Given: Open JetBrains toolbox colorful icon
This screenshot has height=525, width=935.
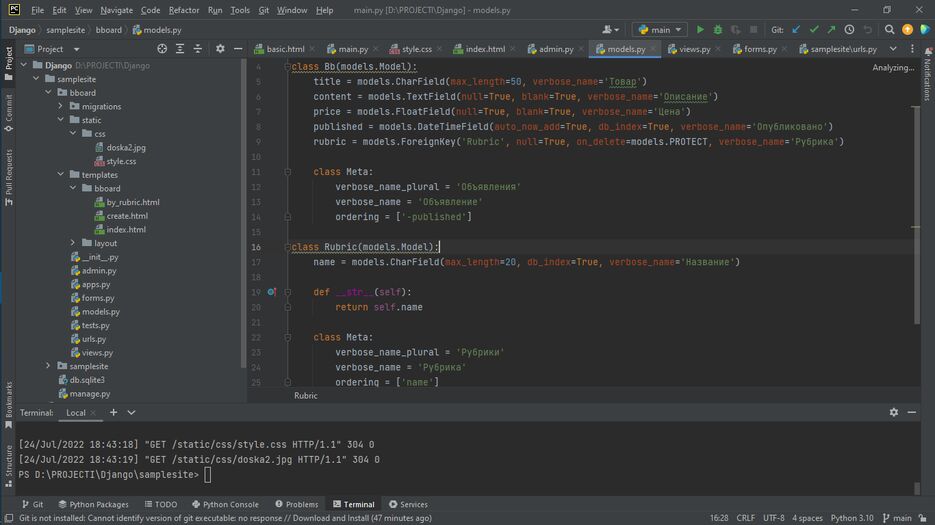Looking at the screenshot, I should click(x=925, y=29).
